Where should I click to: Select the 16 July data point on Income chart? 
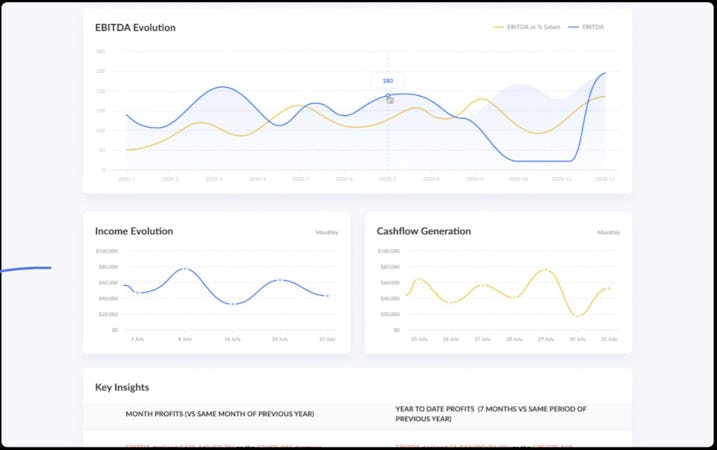[x=232, y=303]
